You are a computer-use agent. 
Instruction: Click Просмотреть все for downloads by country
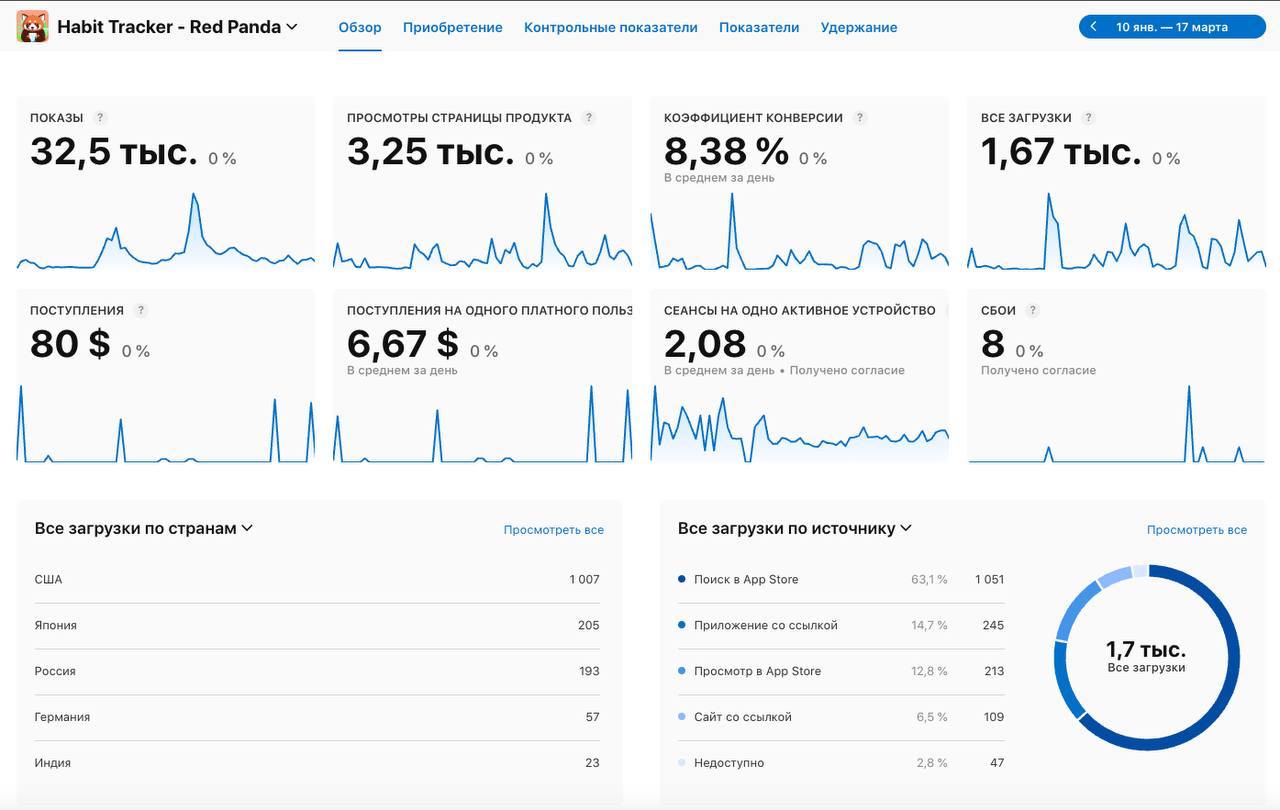pos(554,530)
